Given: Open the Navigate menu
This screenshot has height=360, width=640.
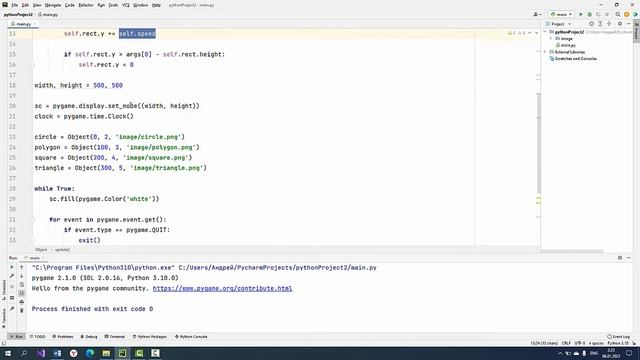Looking at the screenshot, I should (x=53, y=5).
